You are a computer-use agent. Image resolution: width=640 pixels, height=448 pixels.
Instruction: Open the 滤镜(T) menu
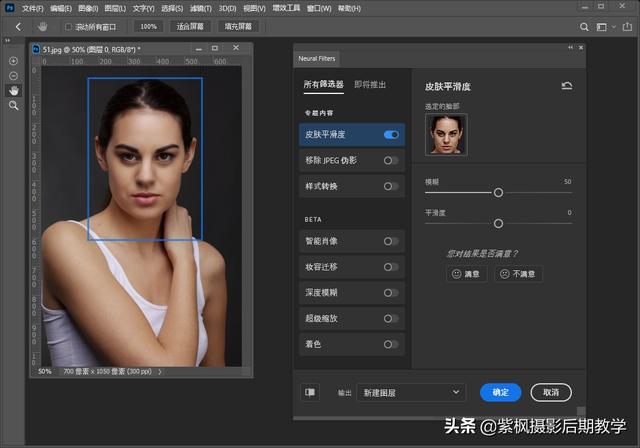pyautogui.click(x=206, y=7)
